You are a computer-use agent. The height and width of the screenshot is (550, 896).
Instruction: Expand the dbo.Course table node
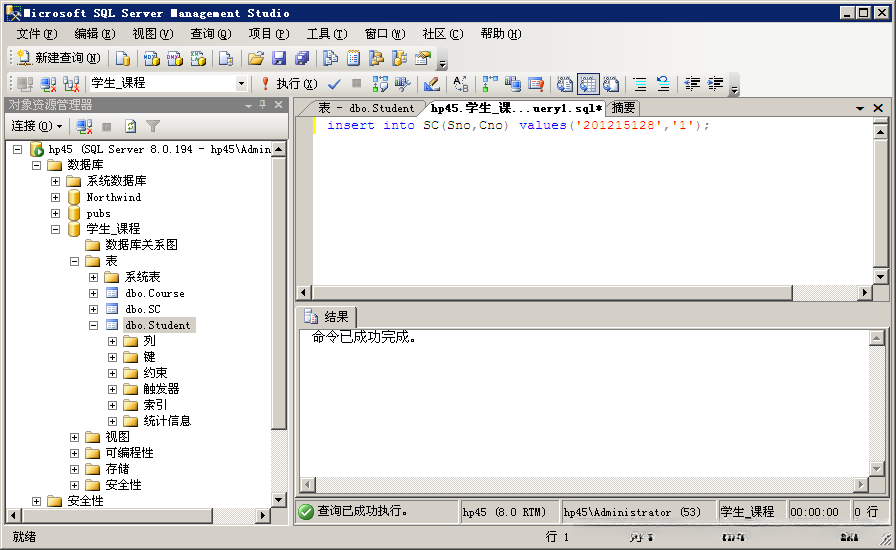(x=94, y=293)
